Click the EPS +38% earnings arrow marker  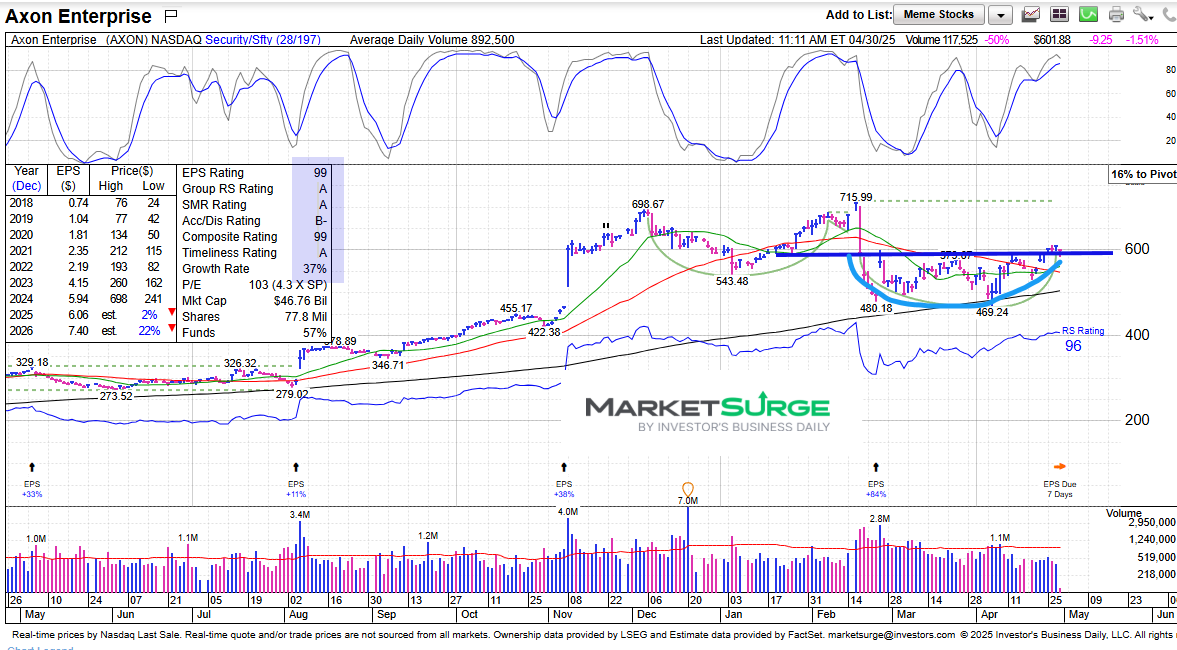(x=564, y=468)
